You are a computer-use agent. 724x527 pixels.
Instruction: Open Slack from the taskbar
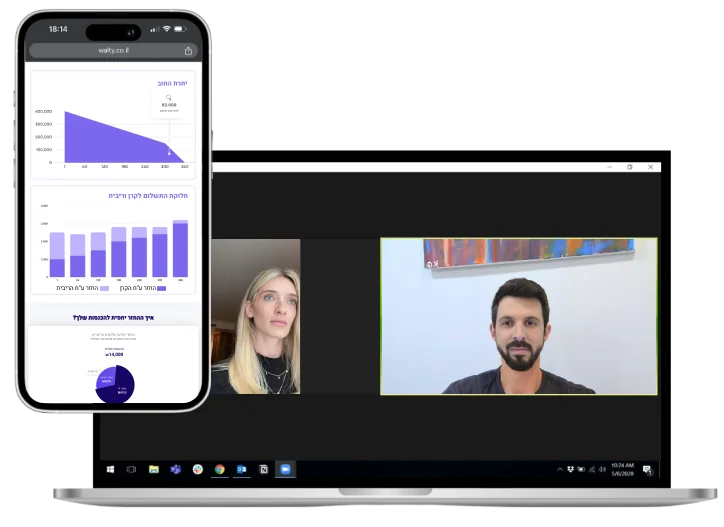198,469
